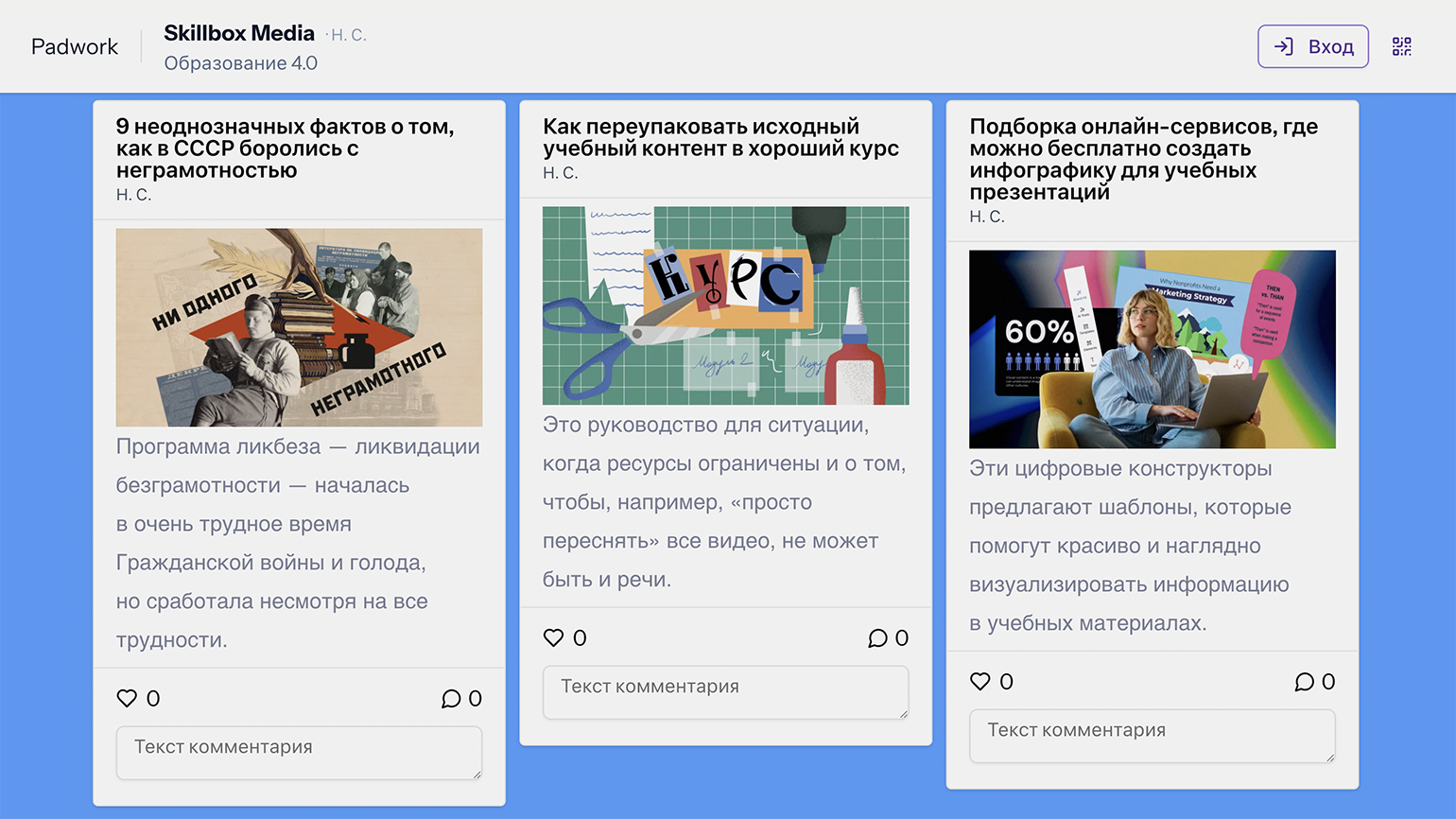The height and width of the screenshot is (819, 1456).
Task: Click the Вход login button
Action: 1312,46
